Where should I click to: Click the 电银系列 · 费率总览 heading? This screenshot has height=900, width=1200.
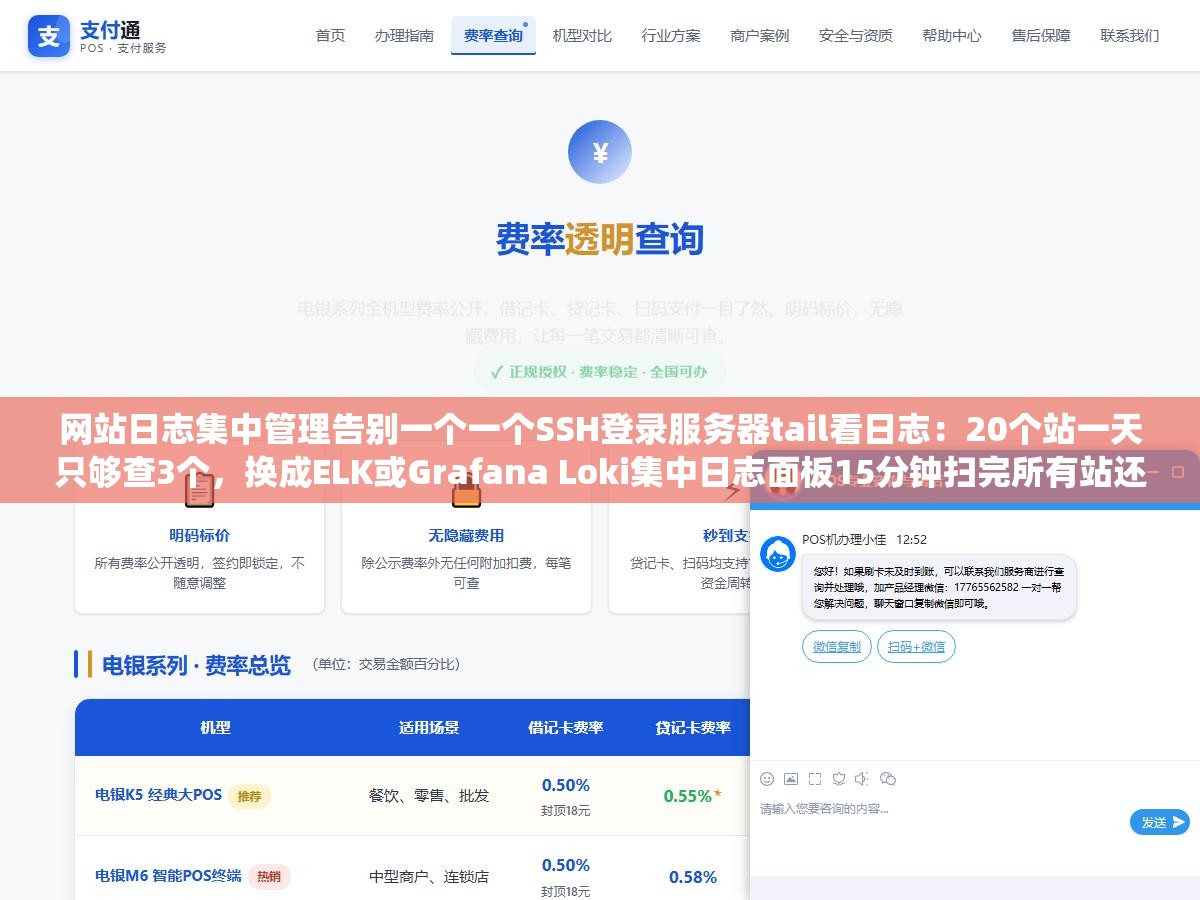[x=196, y=665]
